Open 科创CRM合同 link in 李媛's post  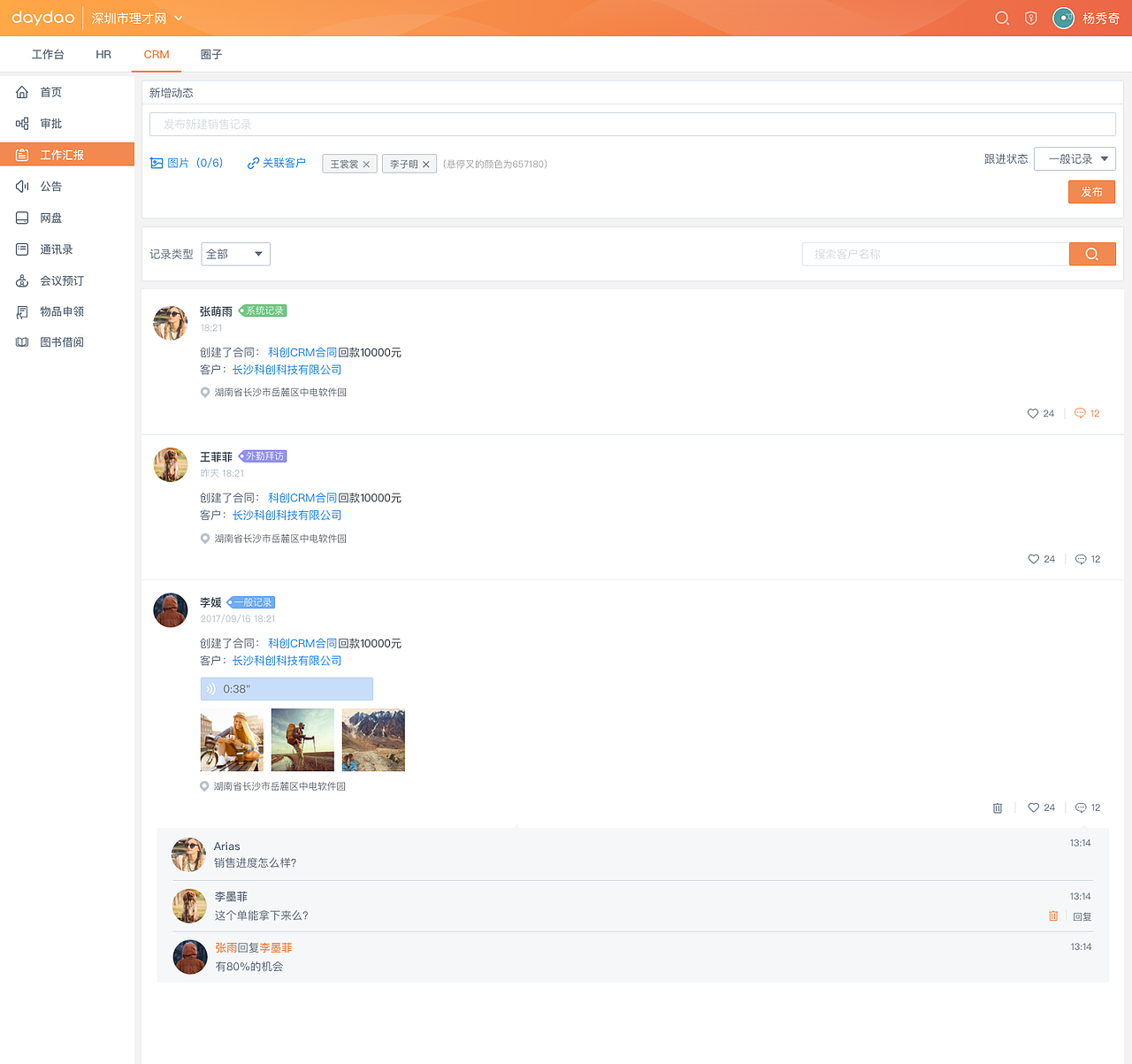pyautogui.click(x=302, y=643)
